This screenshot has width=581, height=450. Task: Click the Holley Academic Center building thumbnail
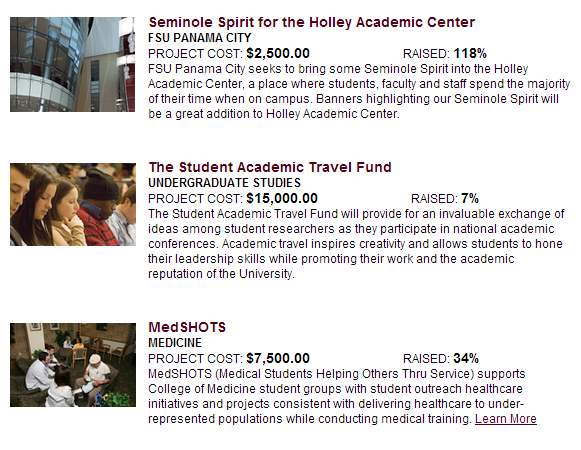(x=73, y=64)
